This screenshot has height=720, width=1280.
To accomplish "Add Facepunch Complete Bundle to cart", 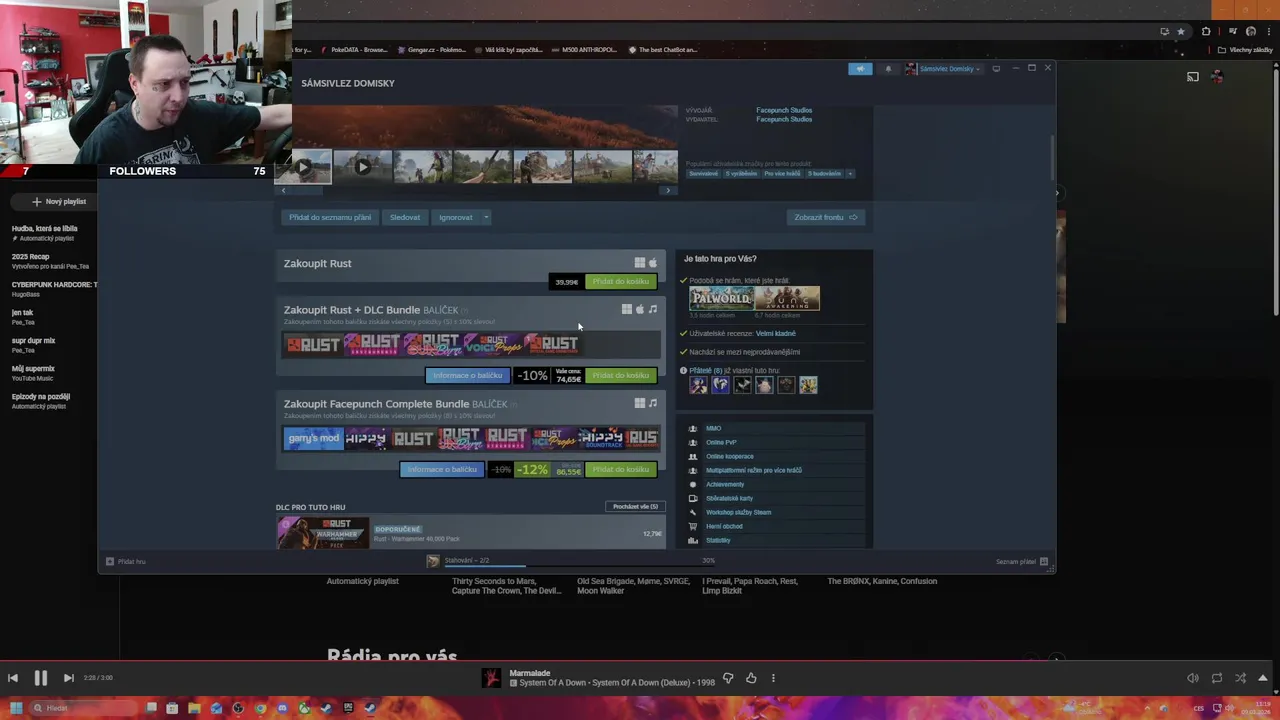I will 620,470.
